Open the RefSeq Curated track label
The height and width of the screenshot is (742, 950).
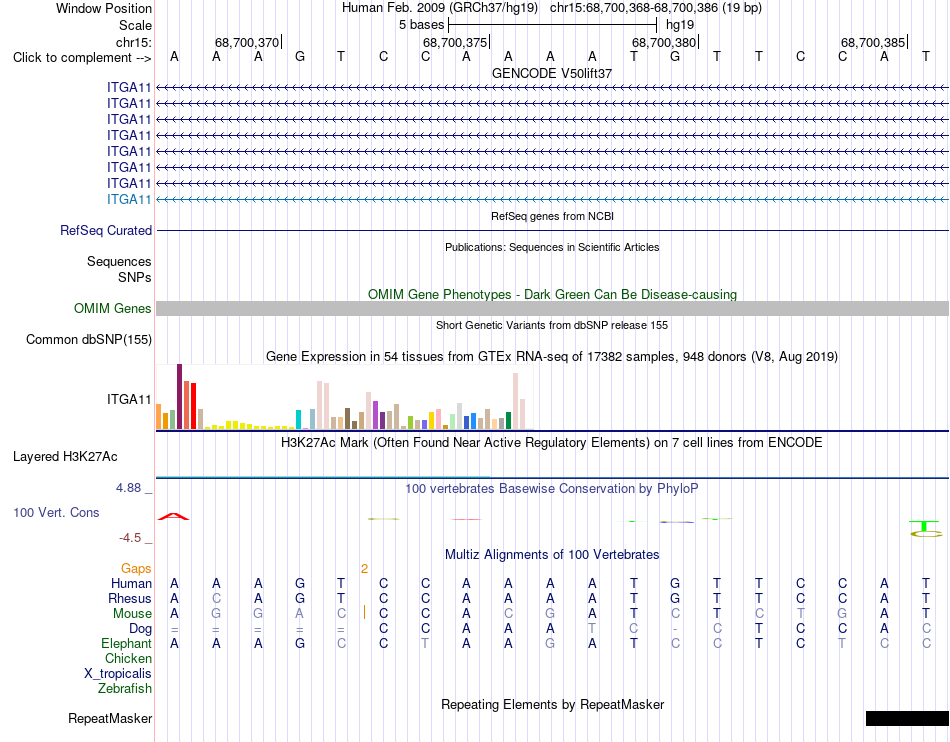106,231
